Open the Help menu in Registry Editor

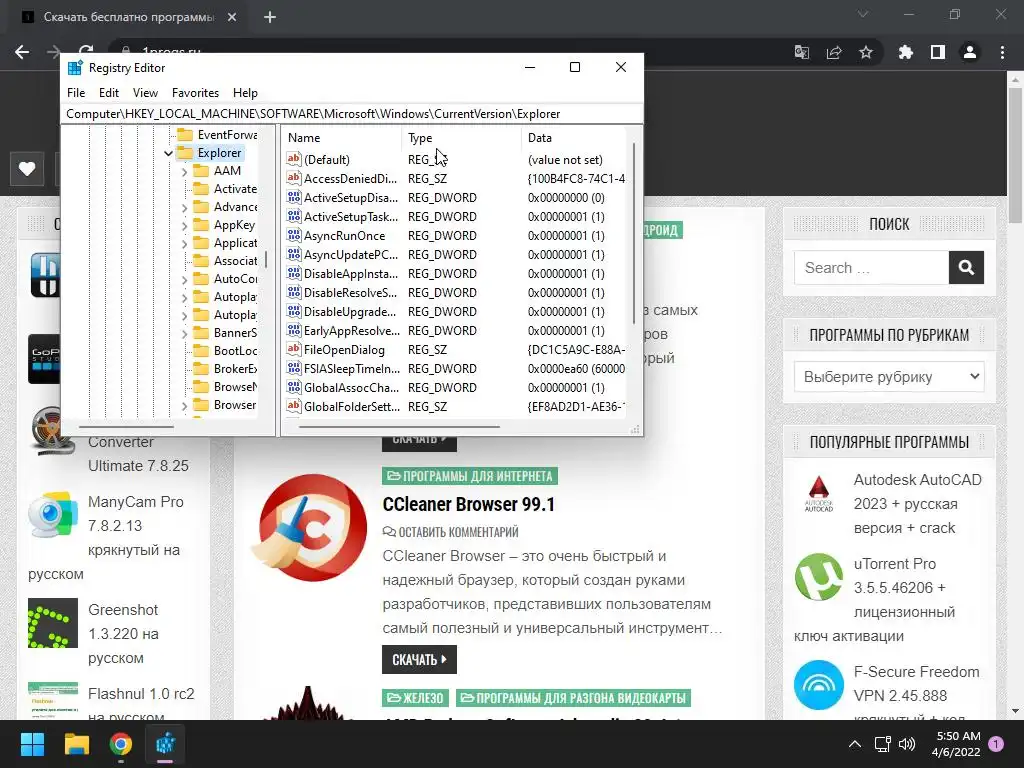coord(246,93)
